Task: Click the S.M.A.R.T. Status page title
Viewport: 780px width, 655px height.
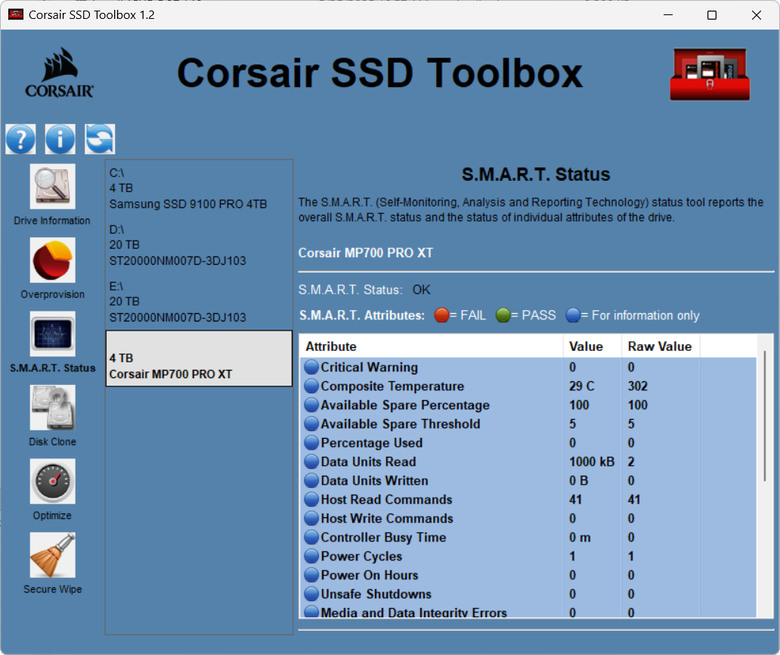Action: (x=536, y=175)
